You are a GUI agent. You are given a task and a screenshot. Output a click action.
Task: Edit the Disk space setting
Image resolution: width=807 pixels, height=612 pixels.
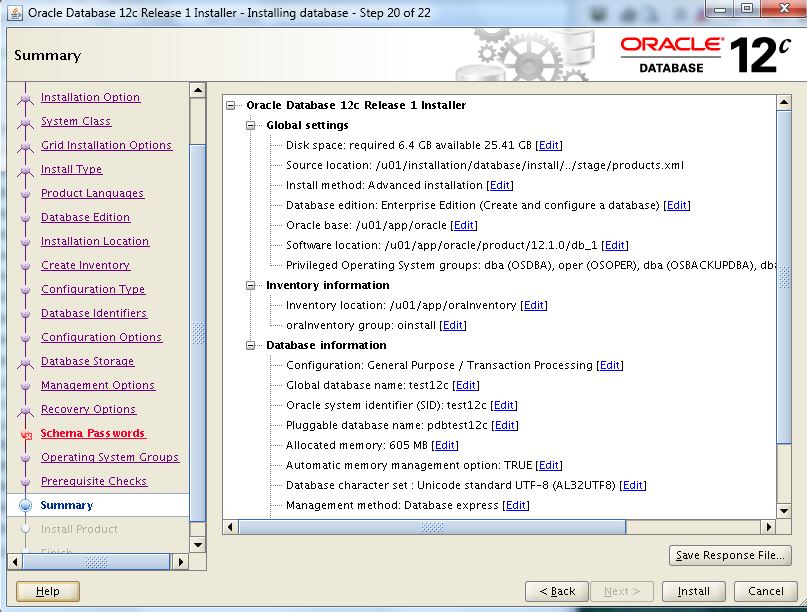click(x=549, y=145)
